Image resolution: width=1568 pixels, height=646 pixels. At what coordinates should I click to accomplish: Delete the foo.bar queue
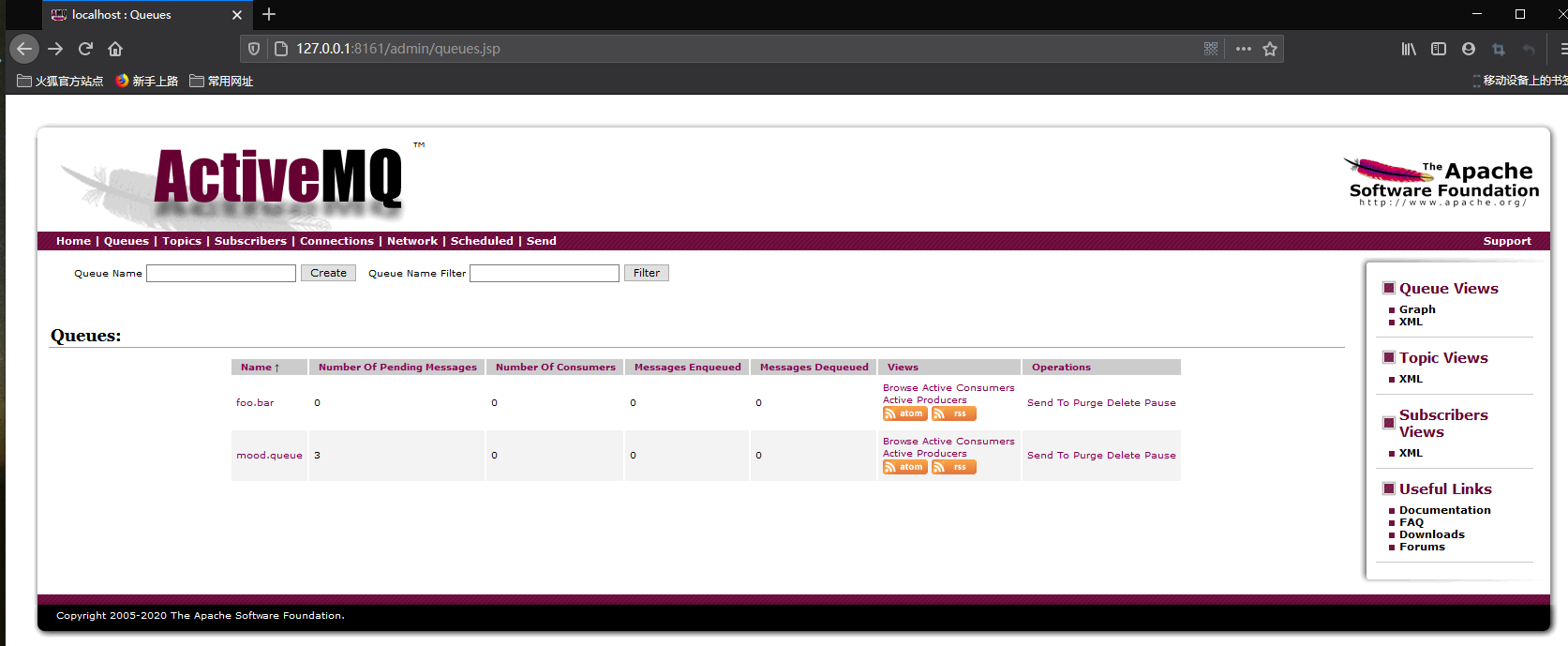tap(1124, 402)
